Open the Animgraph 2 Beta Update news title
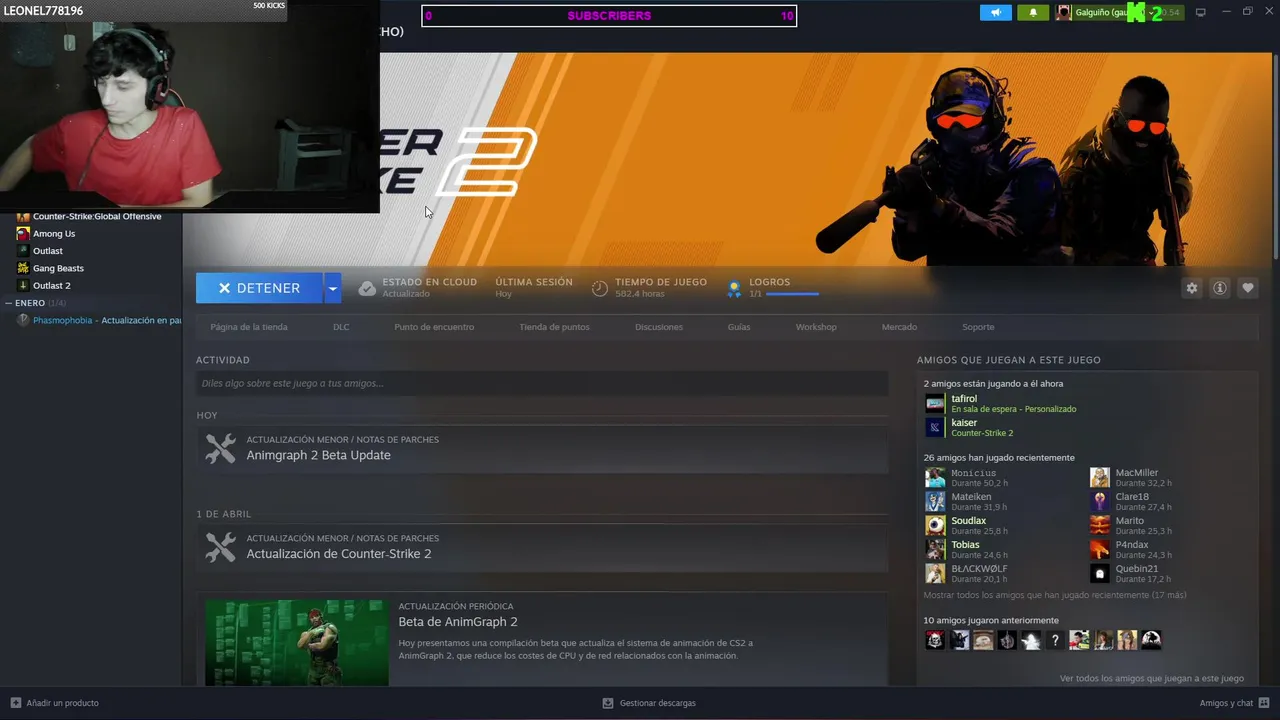 coord(319,455)
